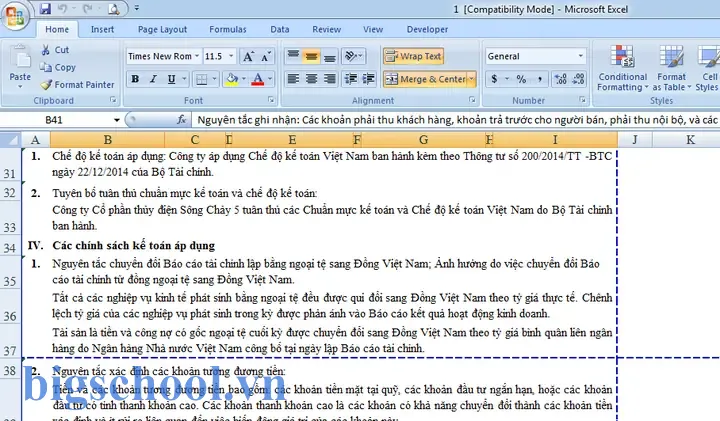Decrease cell indent

pos(351,79)
